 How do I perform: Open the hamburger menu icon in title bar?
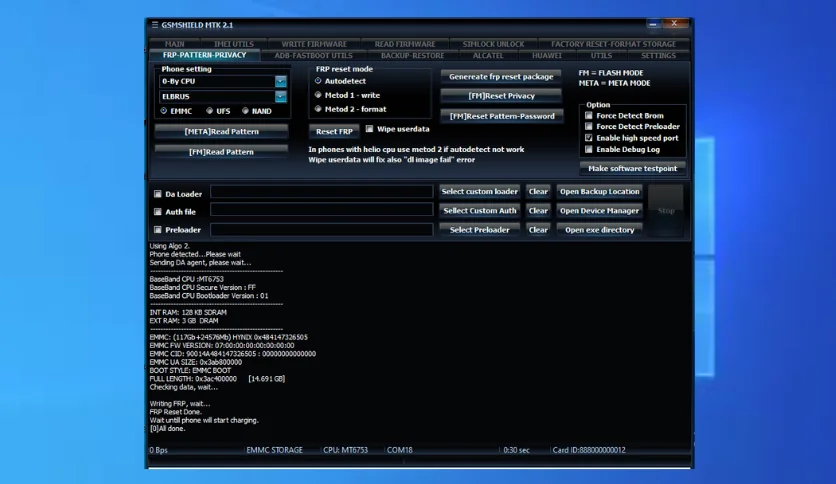pos(155,25)
